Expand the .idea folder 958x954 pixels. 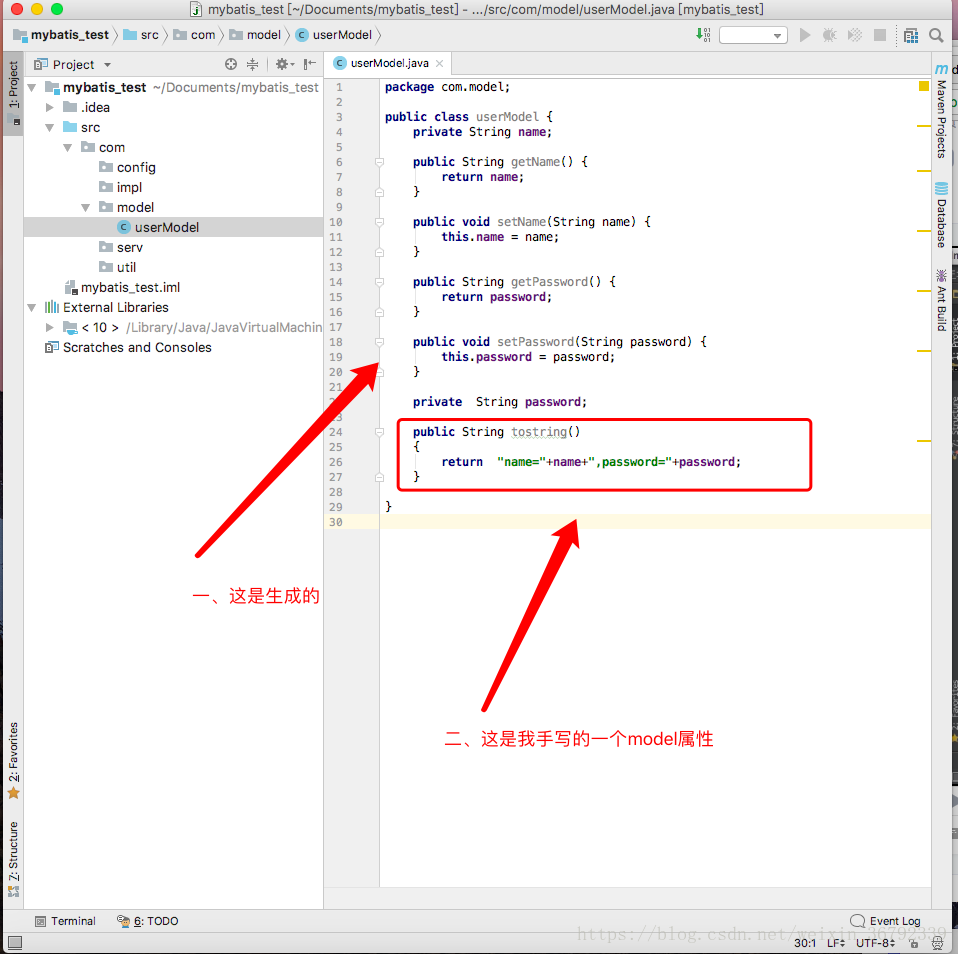pos(50,108)
